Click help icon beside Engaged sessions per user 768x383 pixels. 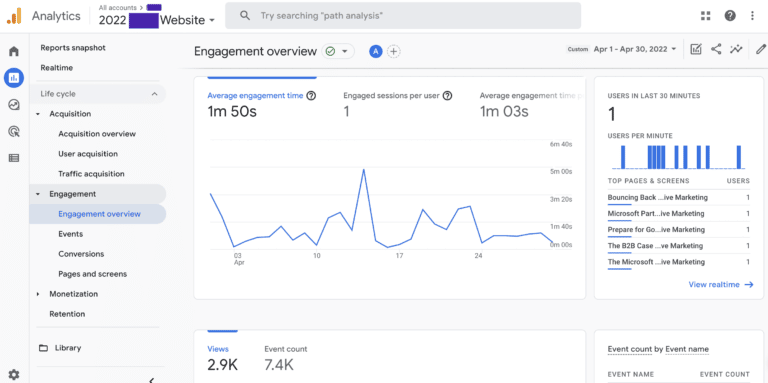click(447, 96)
